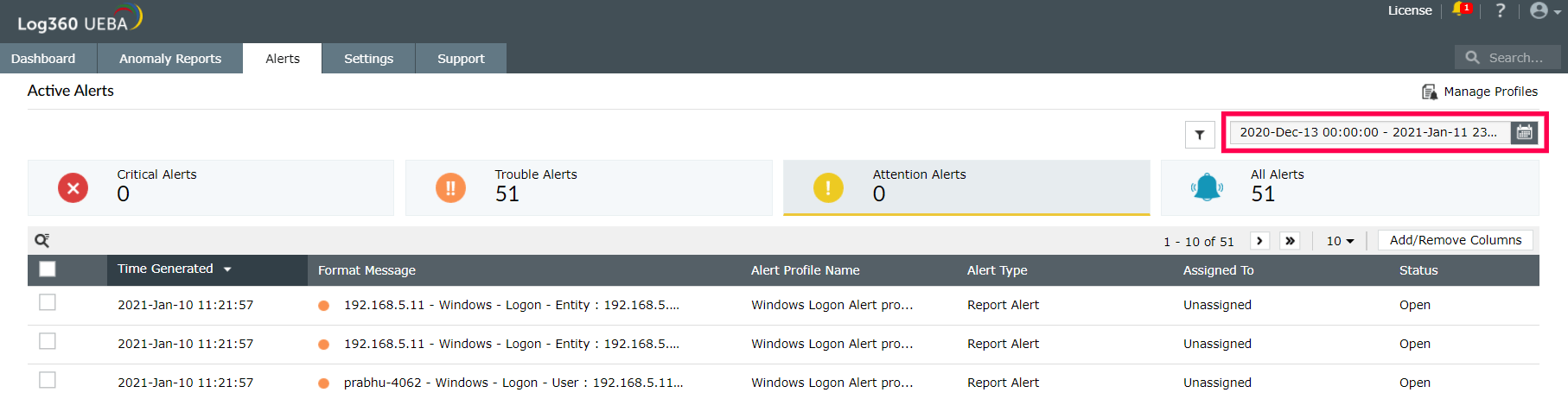Jump to last page of alerts
Viewport: 1568px width, 399px height.
coord(1290,241)
